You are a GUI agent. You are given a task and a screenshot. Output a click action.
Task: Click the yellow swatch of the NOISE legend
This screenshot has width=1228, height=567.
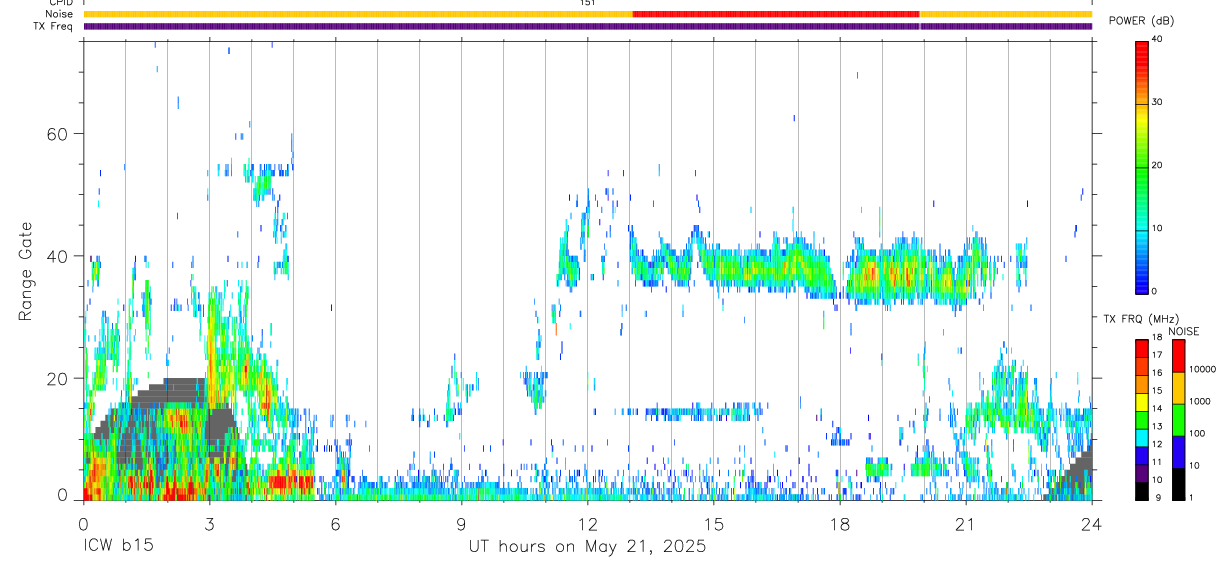(x=1178, y=388)
